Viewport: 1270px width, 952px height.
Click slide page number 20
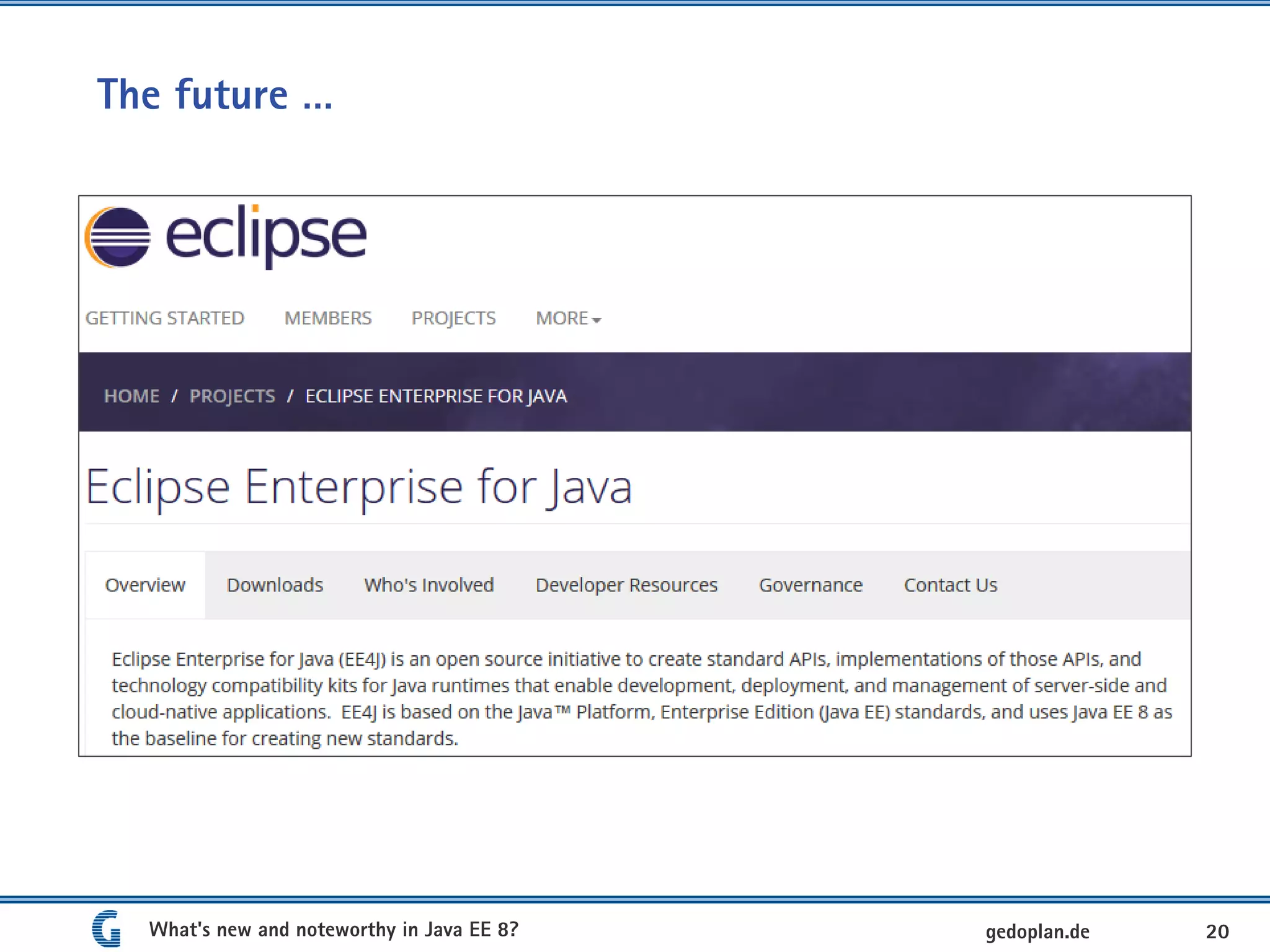coord(1217,932)
